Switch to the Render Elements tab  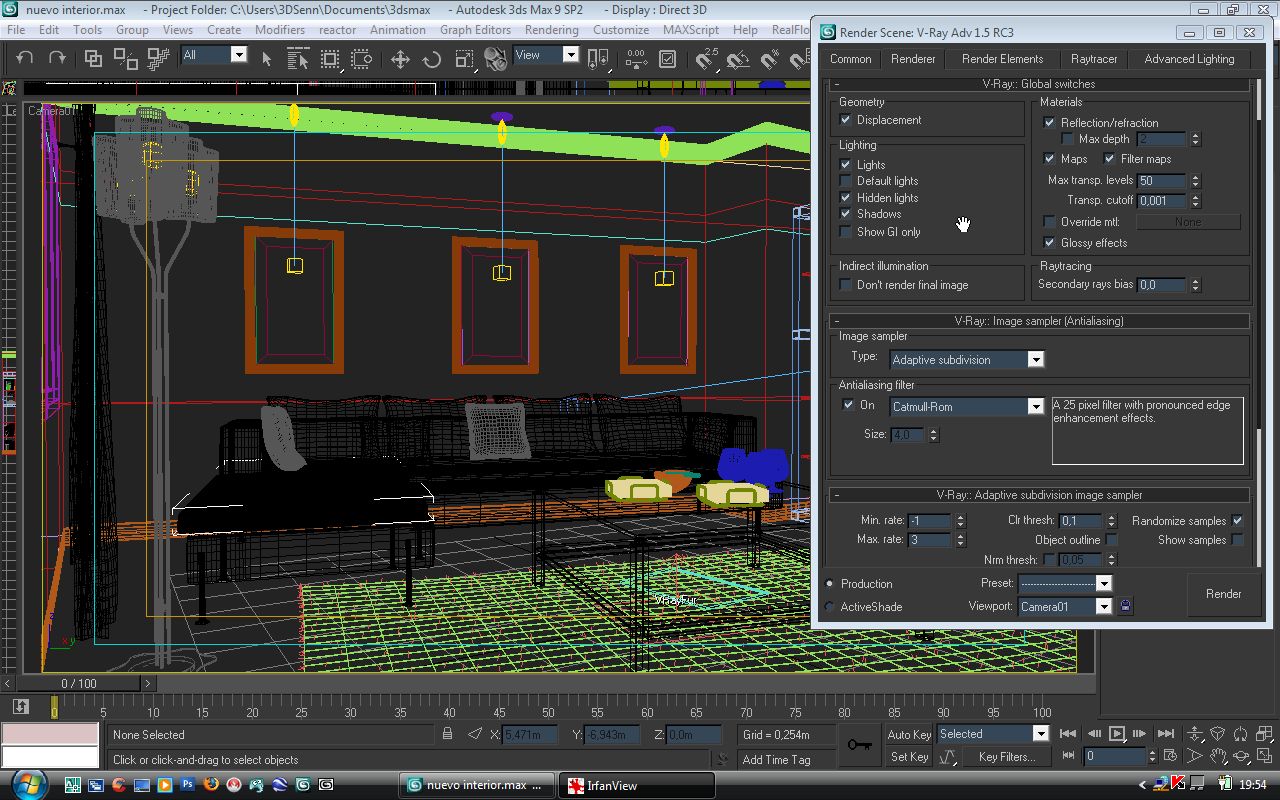tap(1002, 59)
